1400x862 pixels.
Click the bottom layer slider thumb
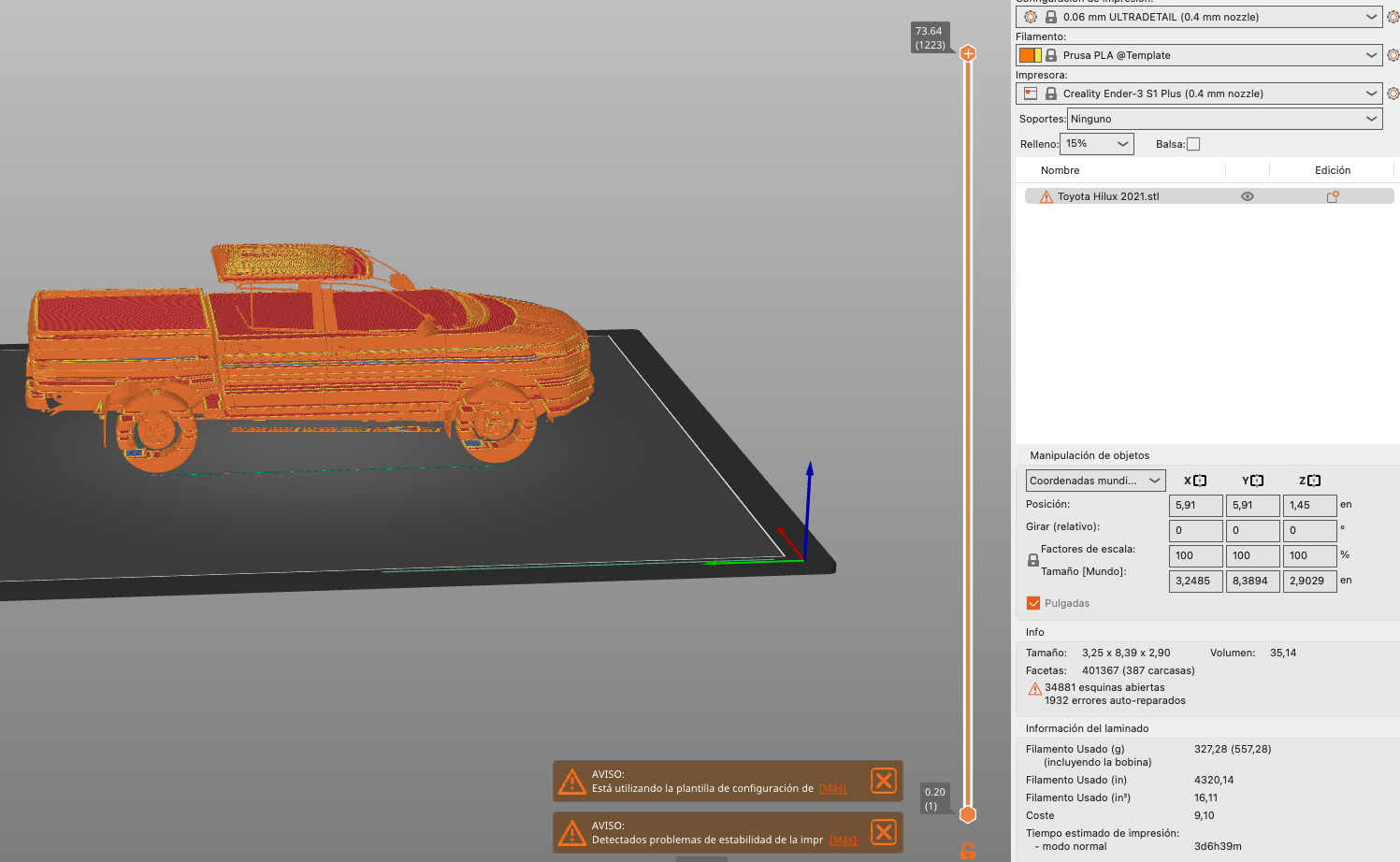coord(968,814)
